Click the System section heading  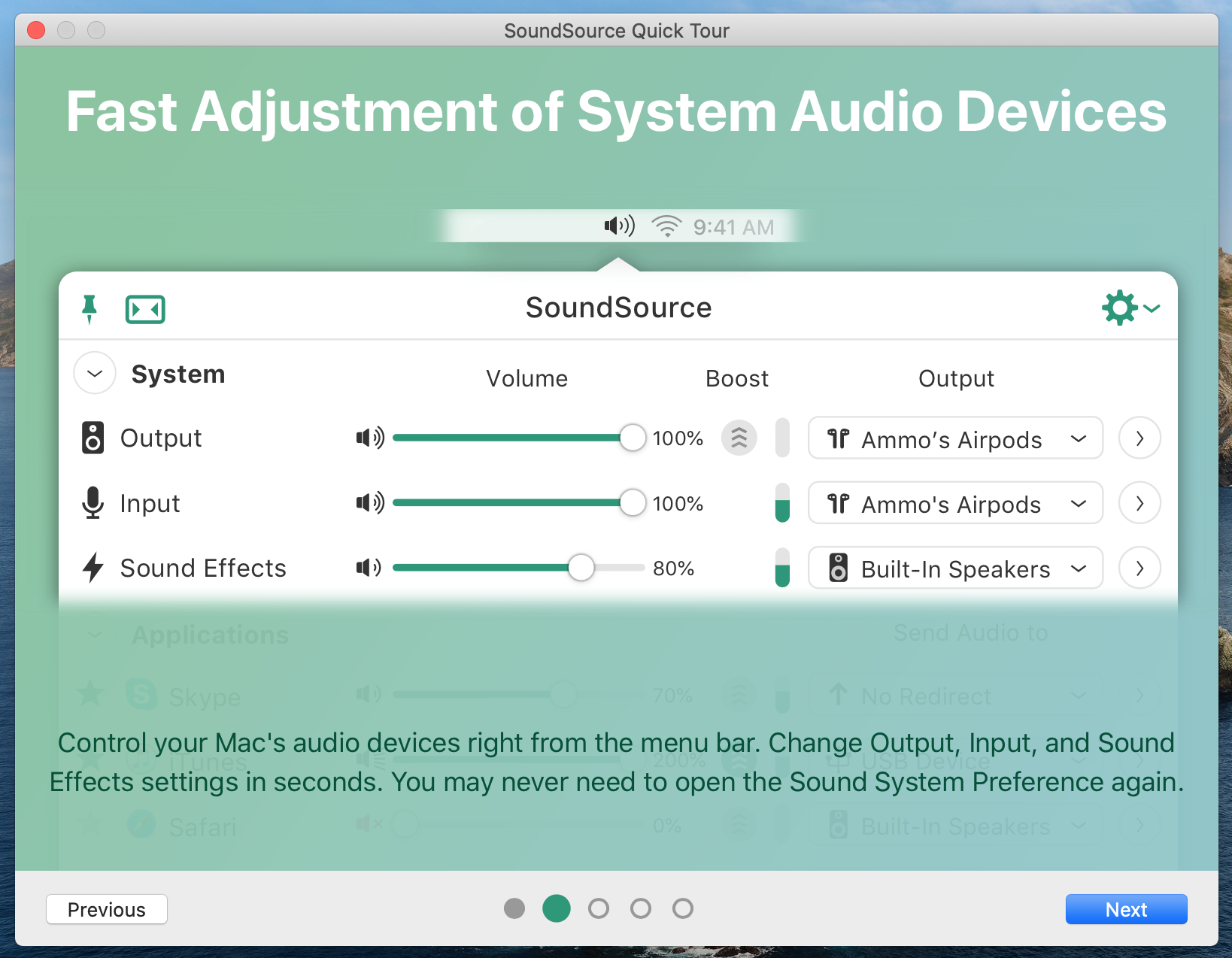[178, 374]
